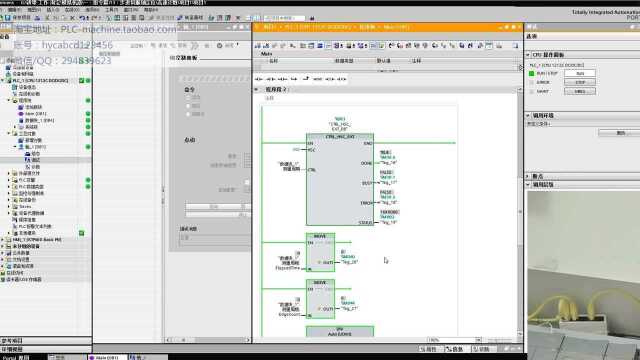640x360 pixels.
Task: Select third radio option in commissioning panel
Action: 188,114
